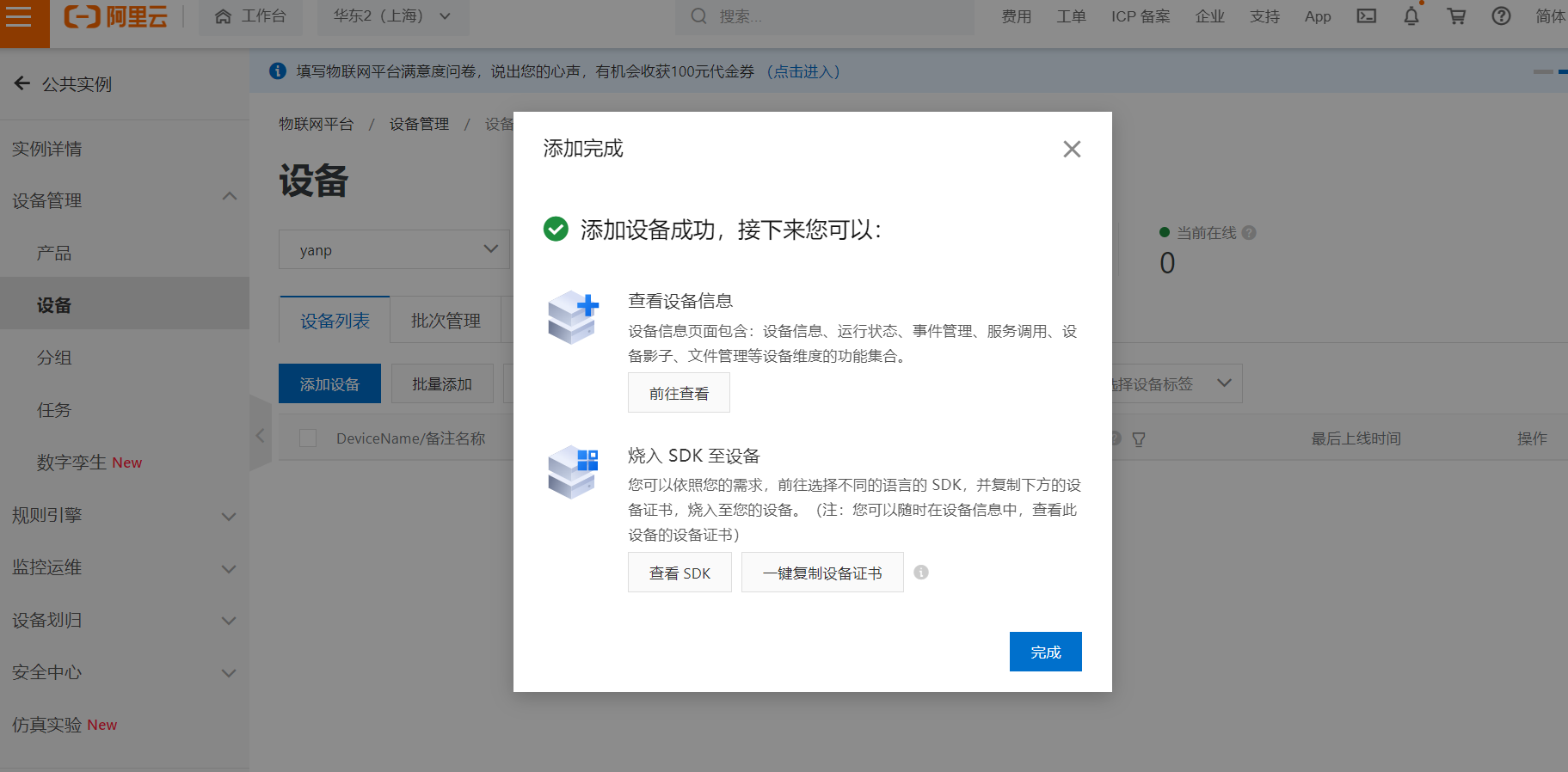Click the blue 完成 button
Screen dimensions: 1568x772
[x=1046, y=652]
